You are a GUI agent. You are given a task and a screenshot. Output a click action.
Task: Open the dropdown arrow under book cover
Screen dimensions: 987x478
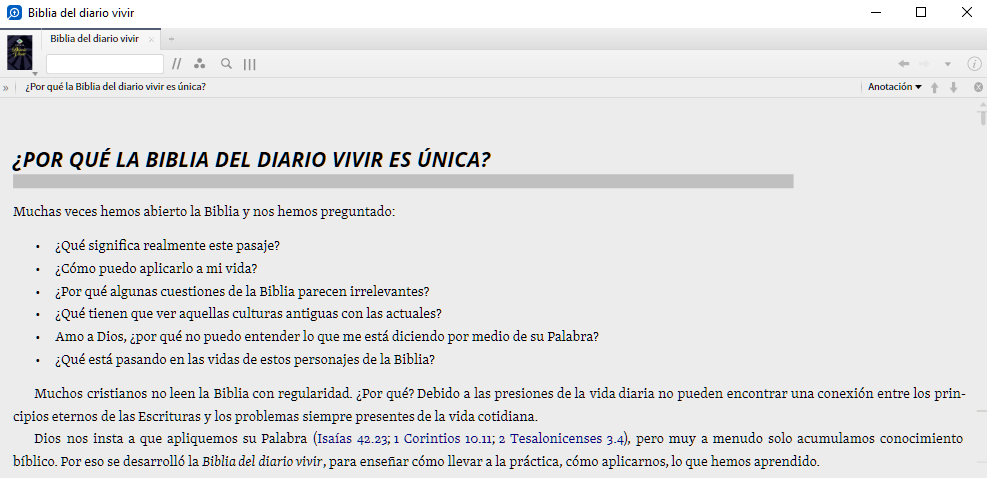point(35,74)
